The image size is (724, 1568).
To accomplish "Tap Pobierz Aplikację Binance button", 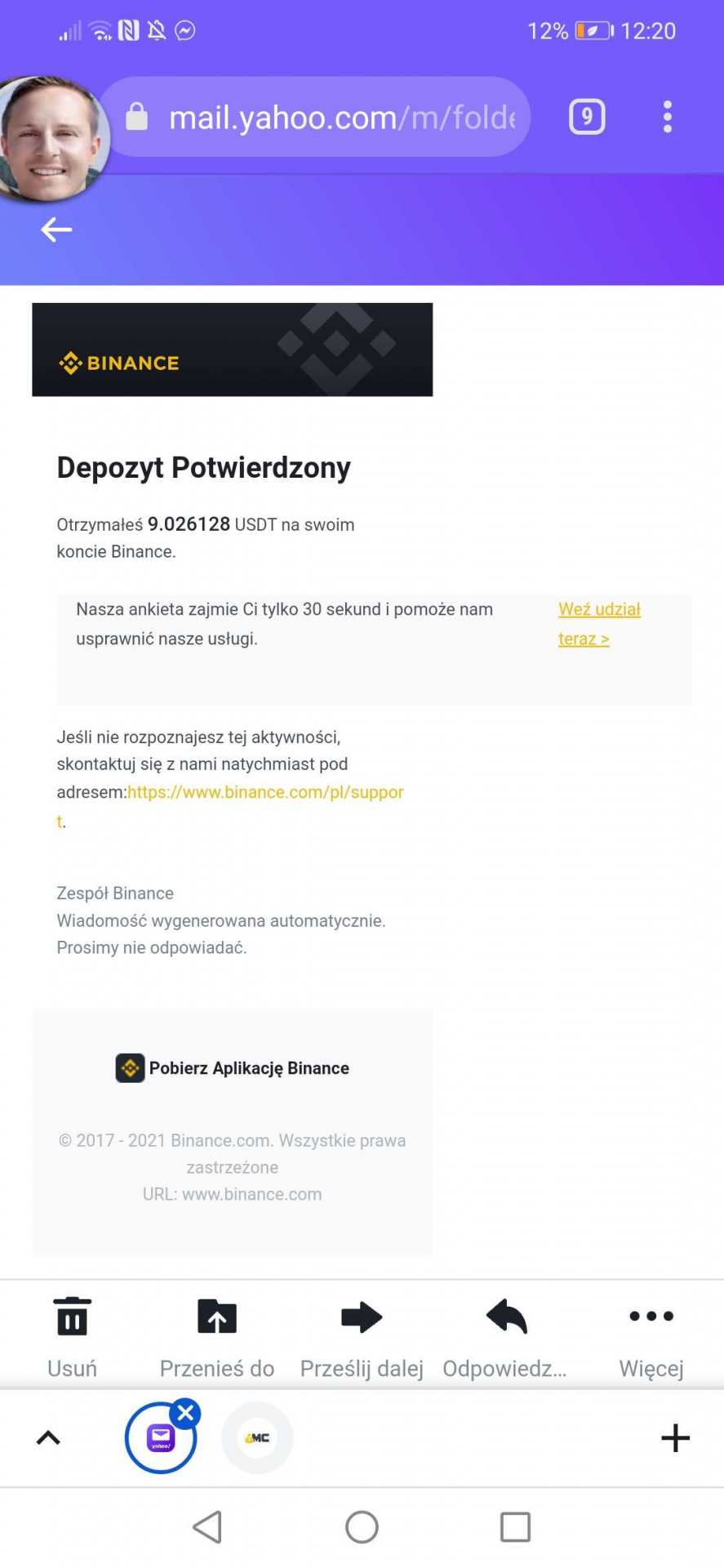I will [233, 1068].
